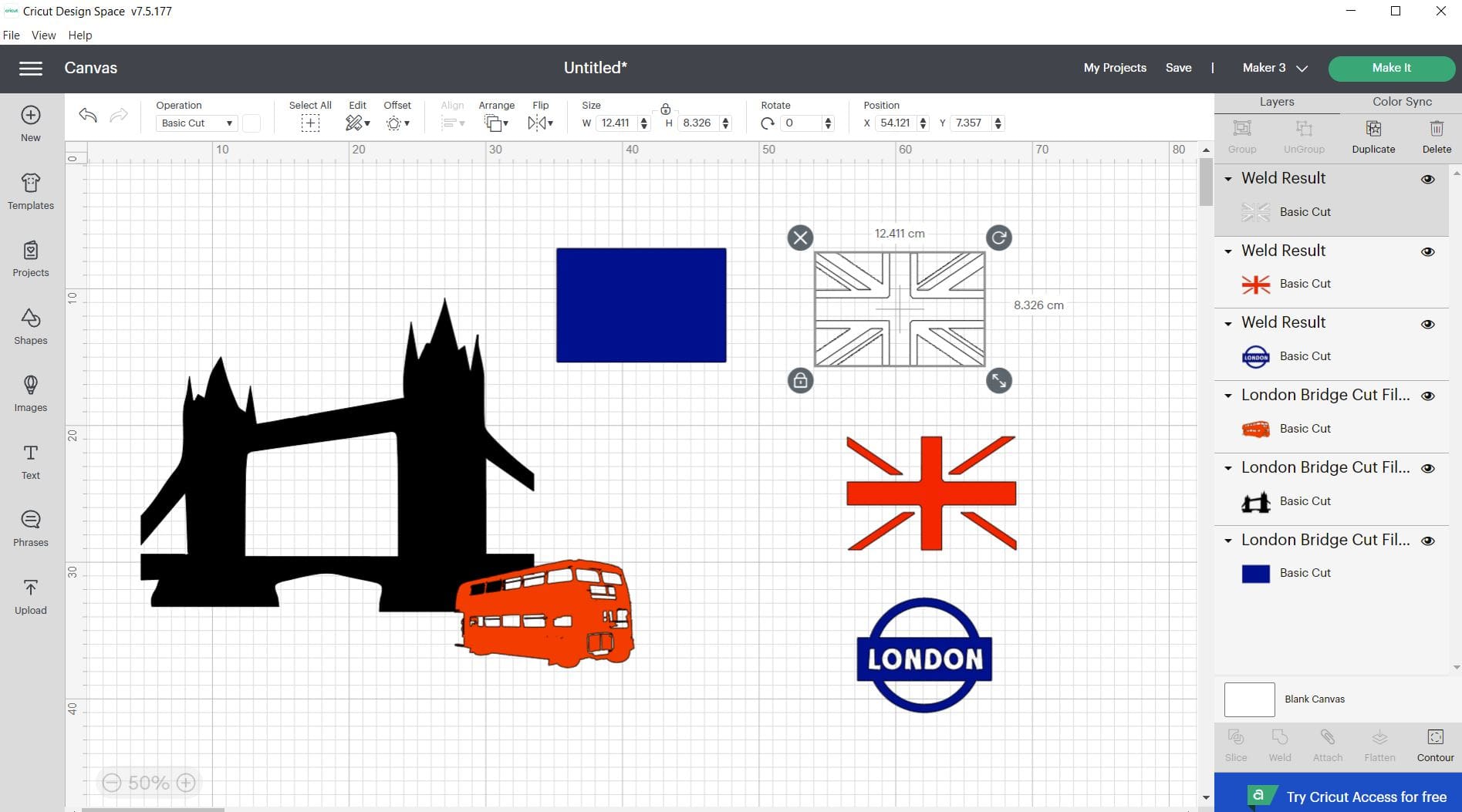The width and height of the screenshot is (1462, 812).
Task: Open the Shapes tool
Action: tap(31, 326)
